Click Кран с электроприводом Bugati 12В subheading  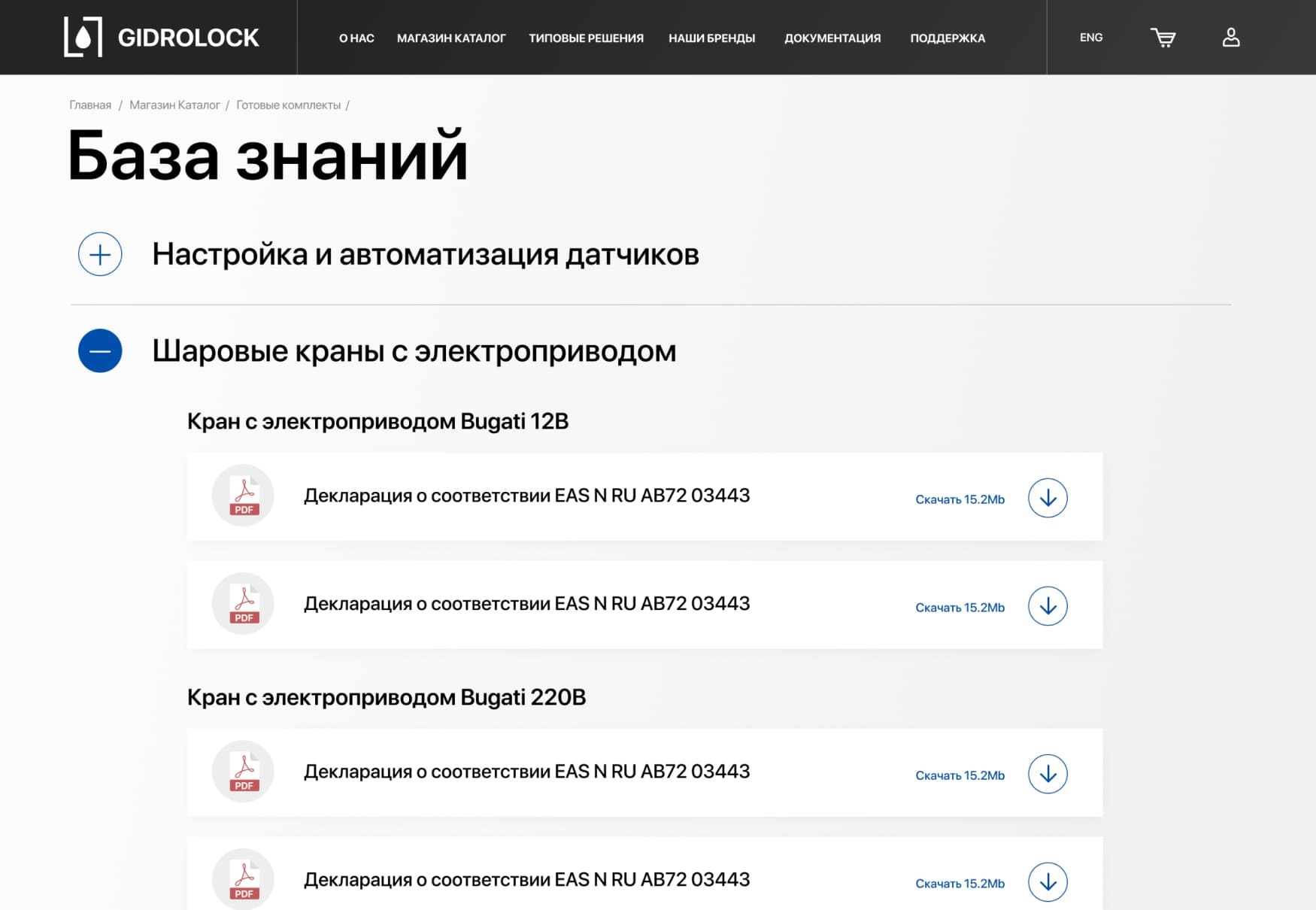pyautogui.click(x=378, y=421)
